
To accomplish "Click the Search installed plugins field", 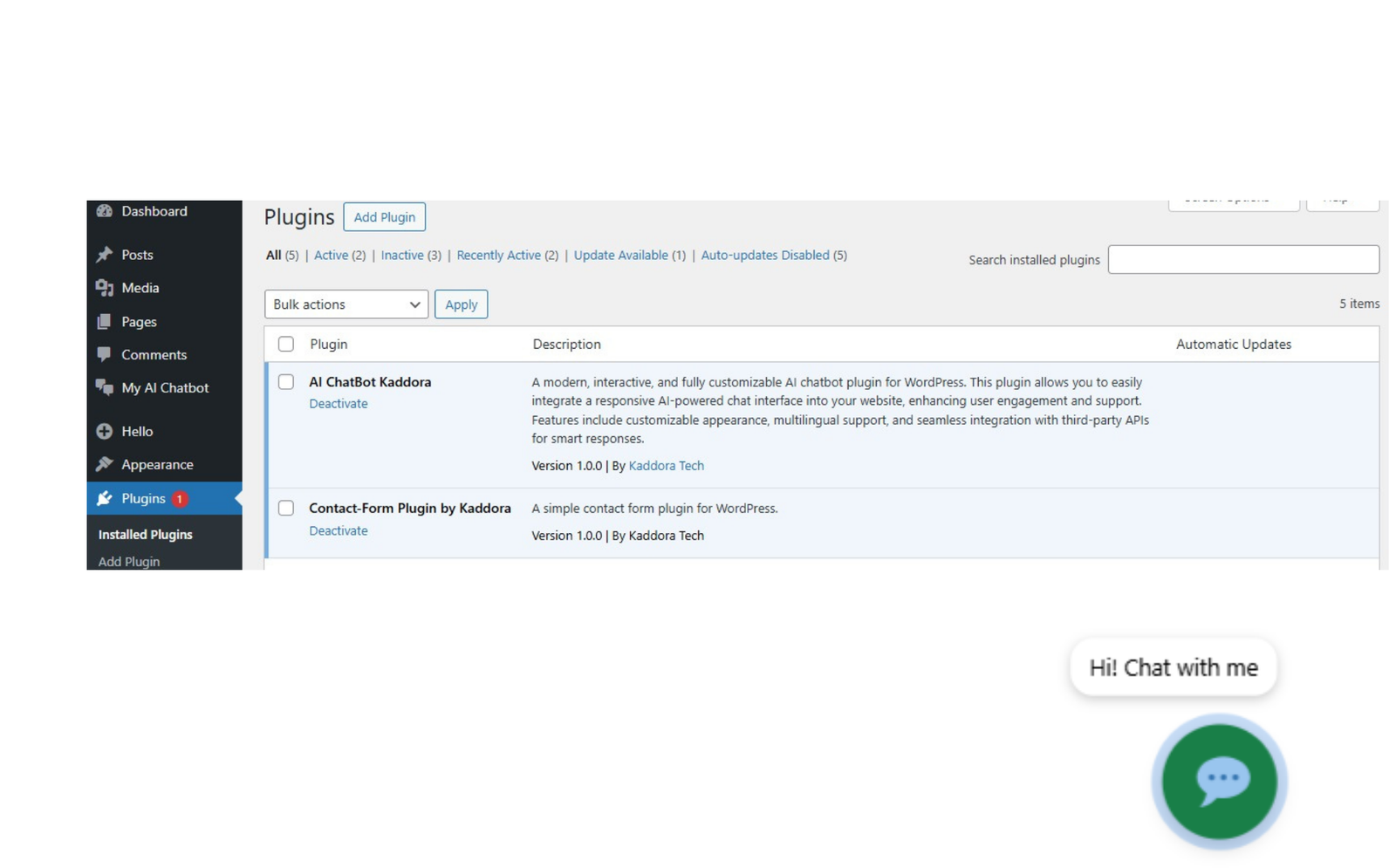I will coord(1242,260).
